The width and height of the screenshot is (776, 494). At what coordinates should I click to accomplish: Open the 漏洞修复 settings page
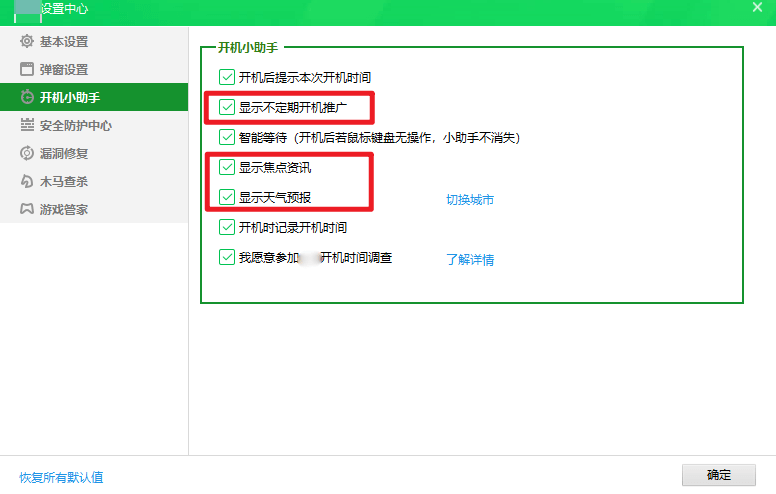[94, 153]
